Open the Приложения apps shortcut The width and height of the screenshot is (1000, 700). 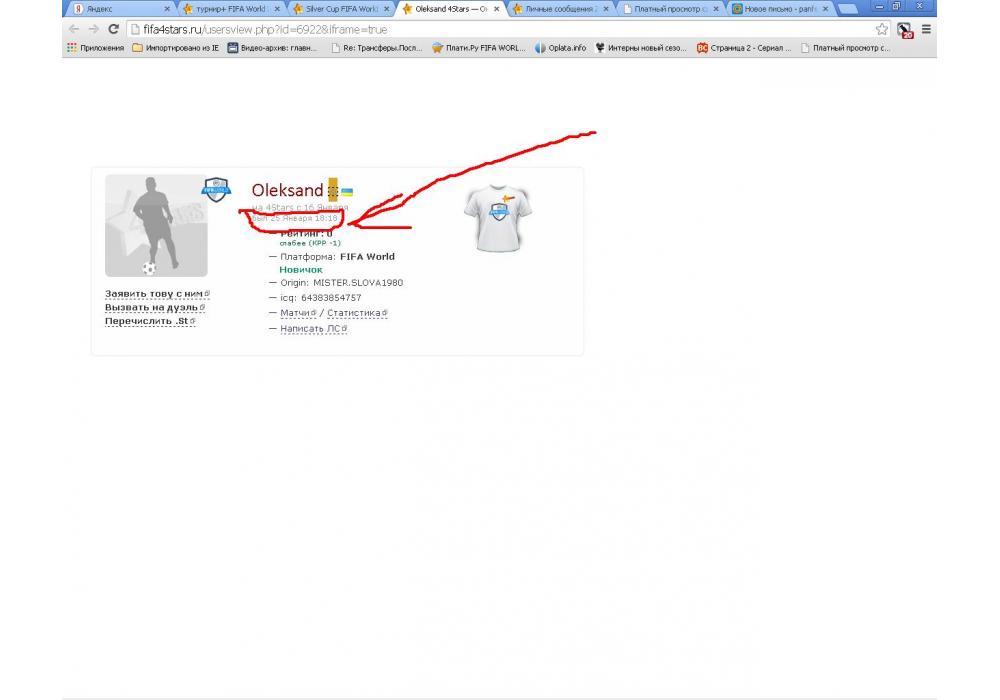(x=95, y=47)
